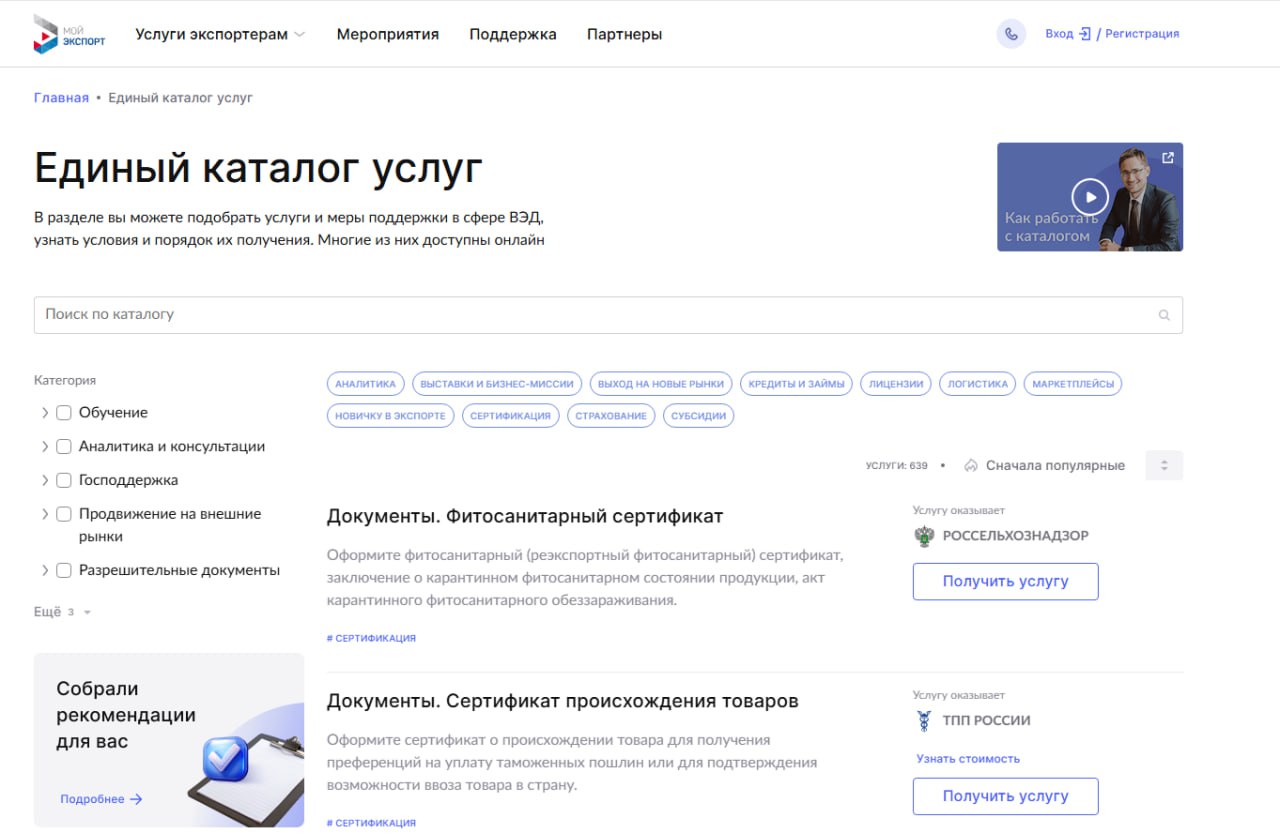Image resolution: width=1280 pixels, height=833 pixels.
Task: Toggle the sort order arrows button
Action: [1163, 466]
